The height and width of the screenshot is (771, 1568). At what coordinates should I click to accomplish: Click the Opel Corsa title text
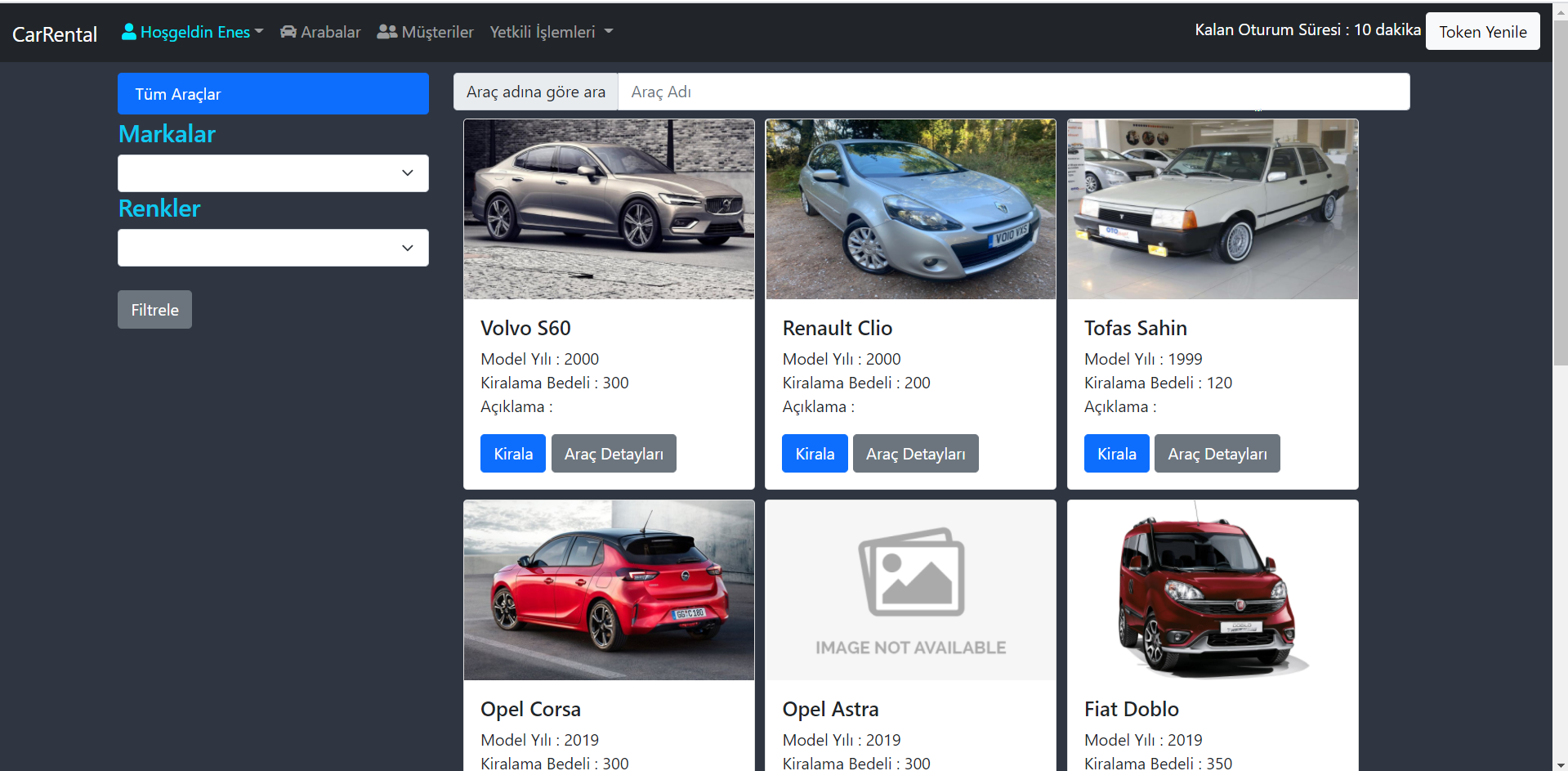(x=530, y=709)
